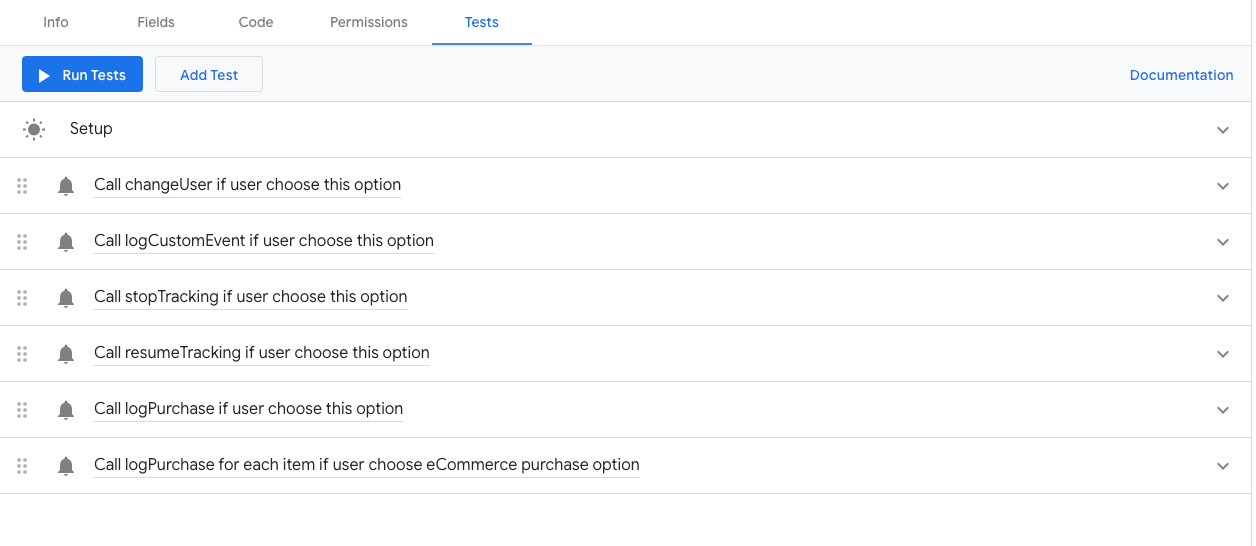Image resolution: width=1256 pixels, height=546 pixels.
Task: Expand the eCommerce purchase test chevron
Action: pyautogui.click(x=1223, y=466)
